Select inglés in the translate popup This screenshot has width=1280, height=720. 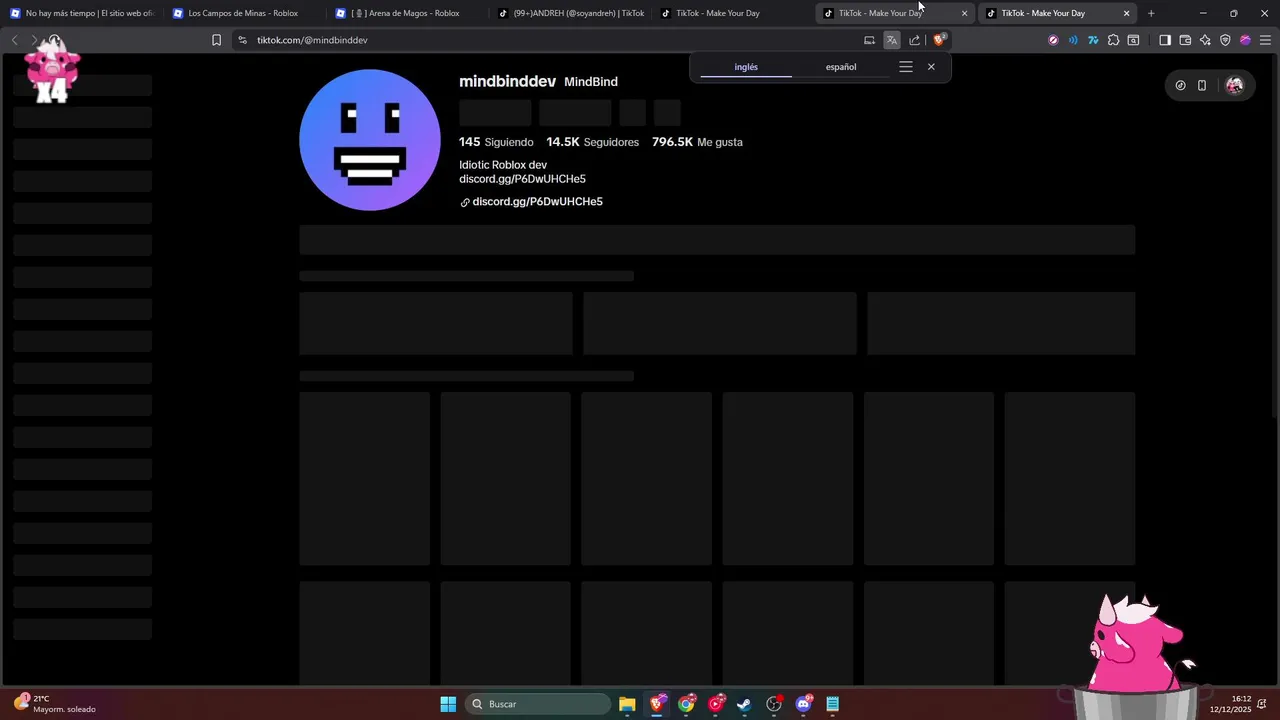(746, 67)
